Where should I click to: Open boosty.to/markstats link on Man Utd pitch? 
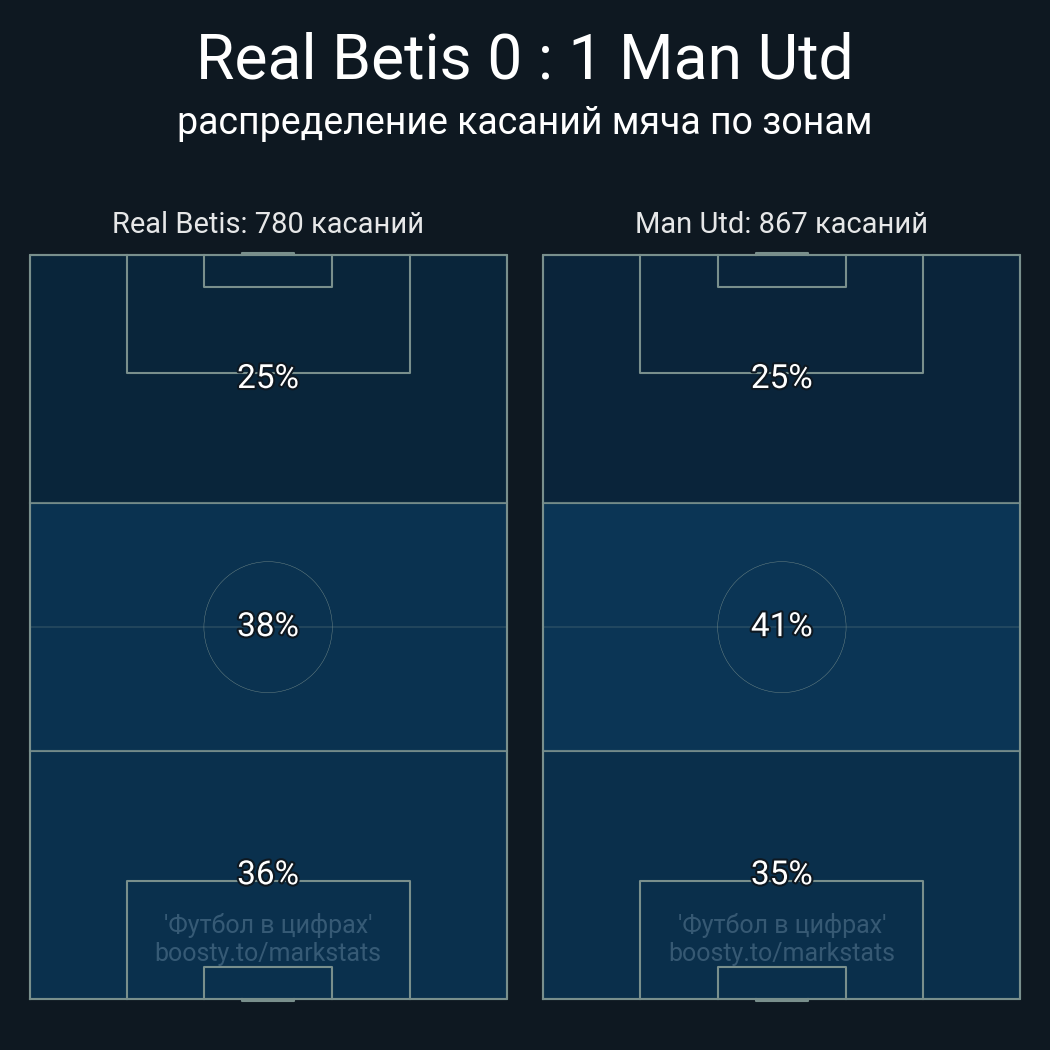tap(781, 952)
